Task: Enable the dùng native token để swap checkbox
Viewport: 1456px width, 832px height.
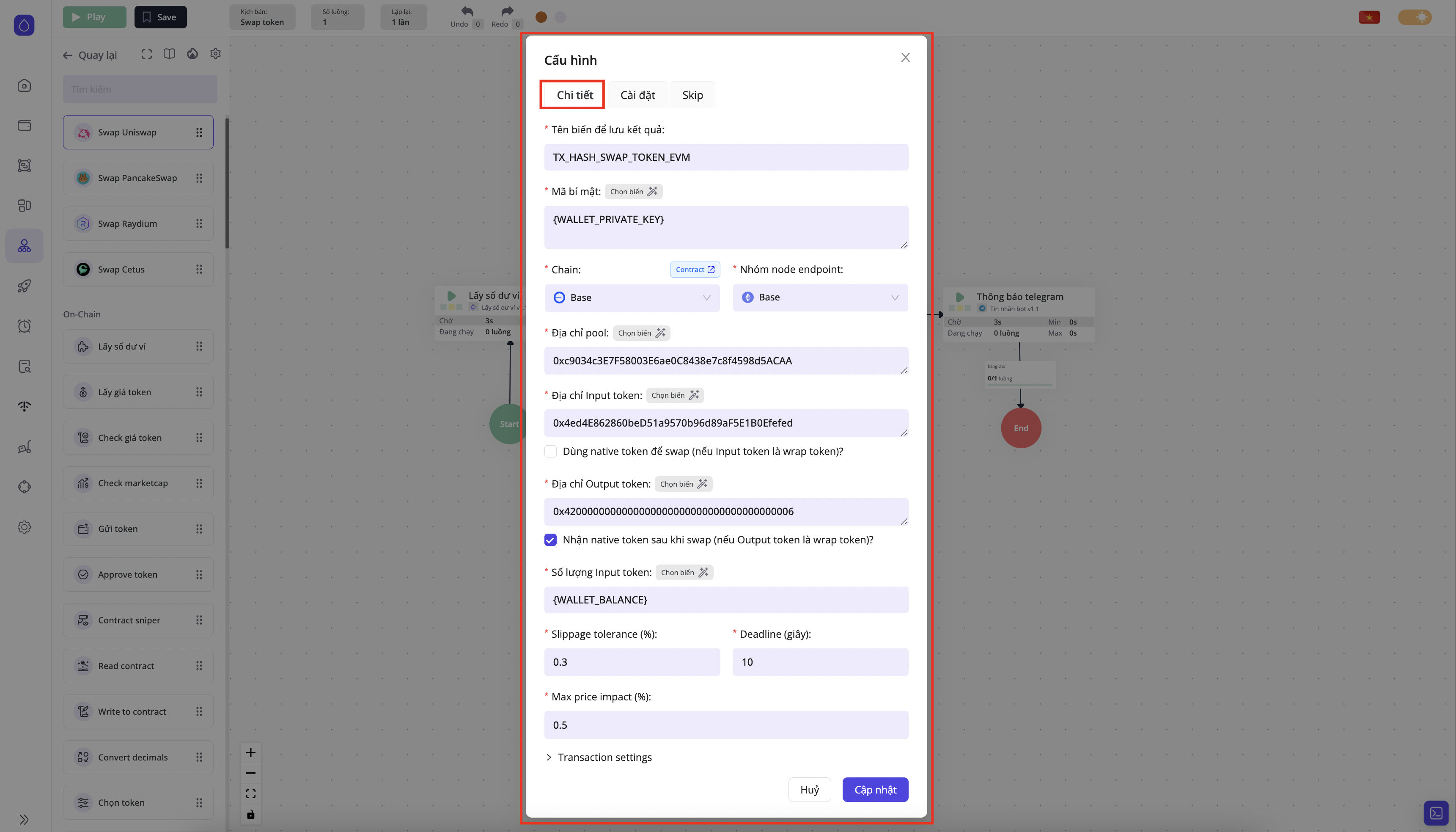Action: click(x=551, y=452)
